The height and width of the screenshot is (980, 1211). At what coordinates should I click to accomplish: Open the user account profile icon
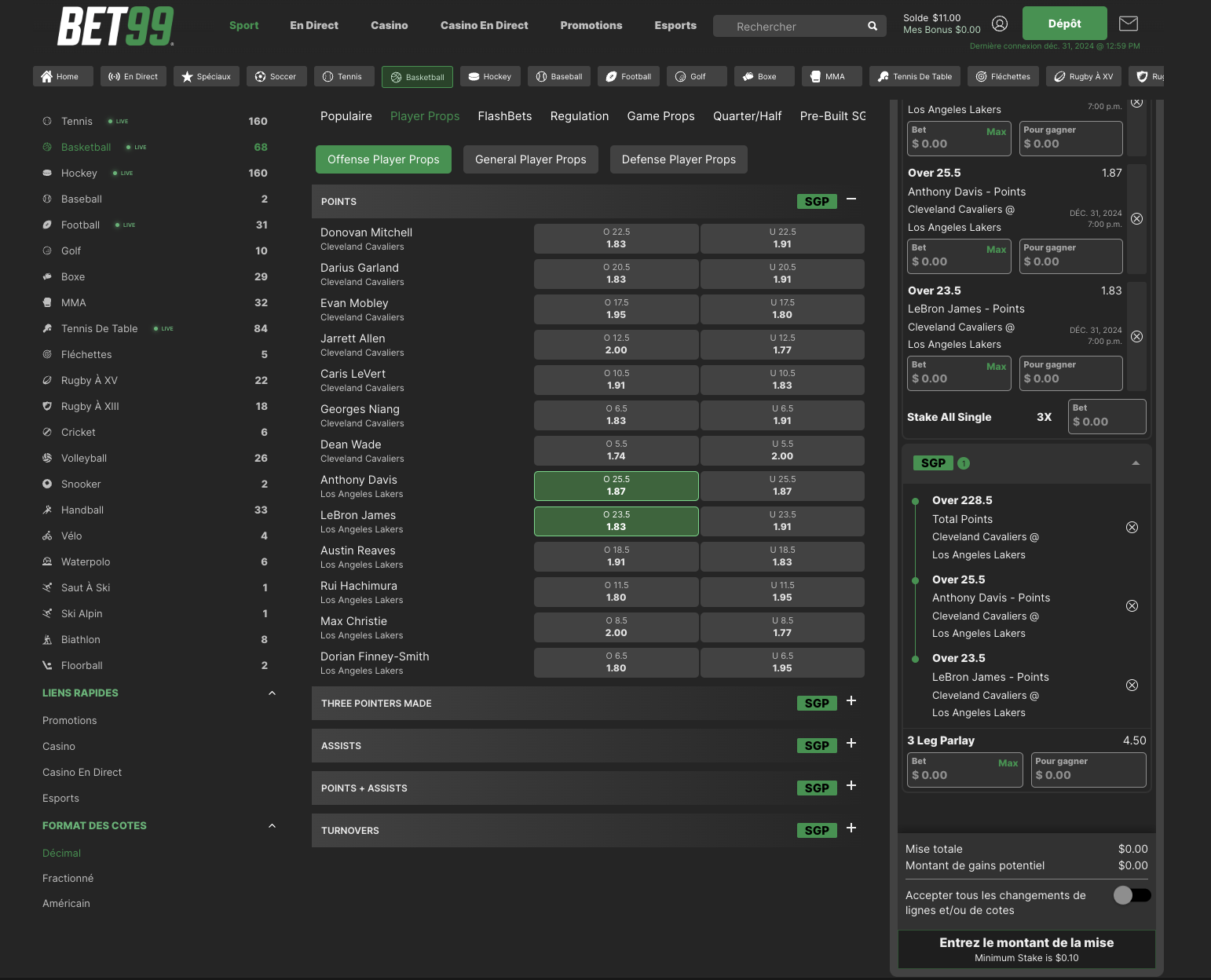[x=1000, y=24]
